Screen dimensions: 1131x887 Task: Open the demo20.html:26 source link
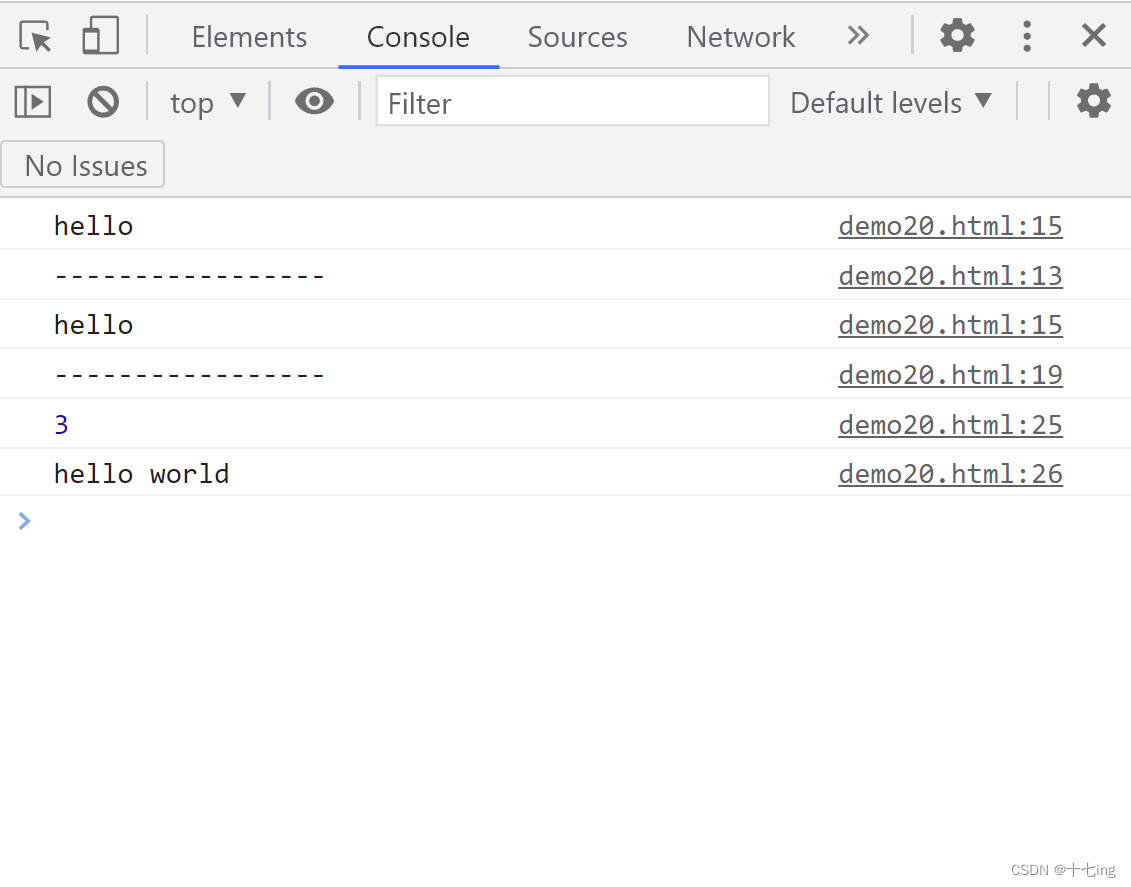pos(950,474)
